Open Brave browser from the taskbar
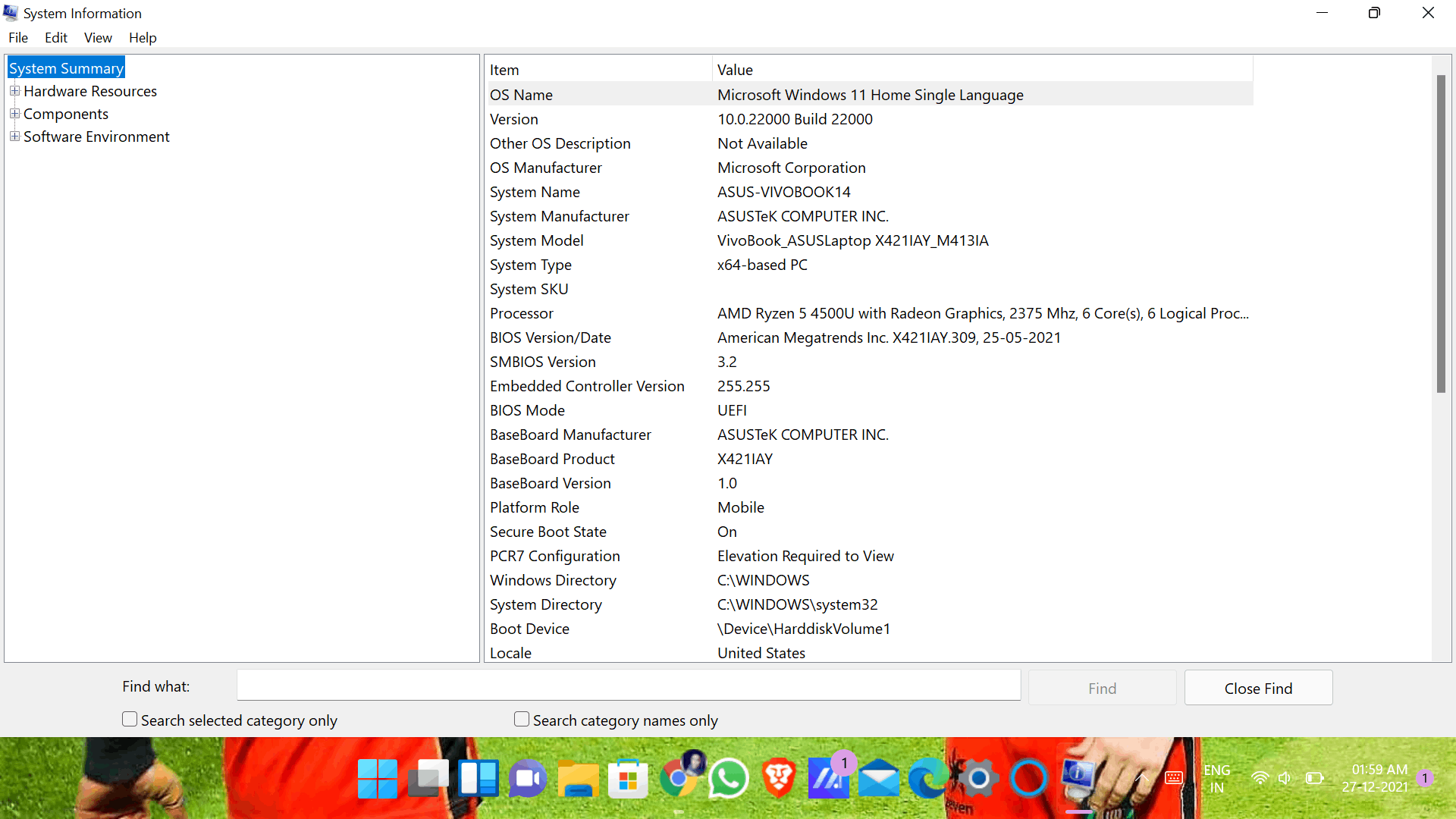The width and height of the screenshot is (1456, 819). [779, 778]
